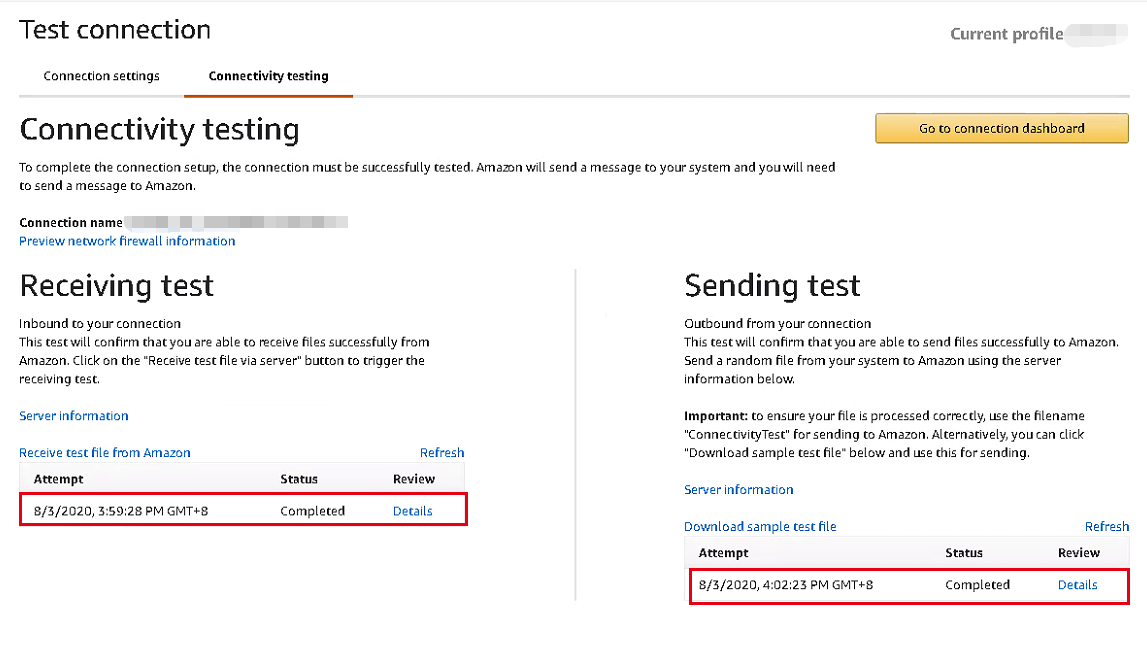This screenshot has width=1147, height=649.
Task: Click Go to connection dashboard button
Action: pyautogui.click(x=1001, y=128)
